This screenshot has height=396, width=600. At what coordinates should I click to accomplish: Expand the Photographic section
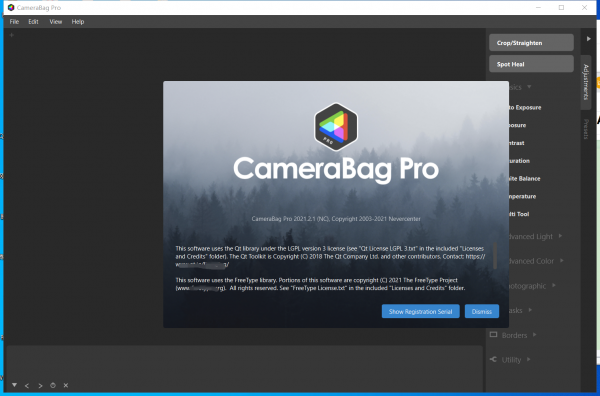point(554,285)
